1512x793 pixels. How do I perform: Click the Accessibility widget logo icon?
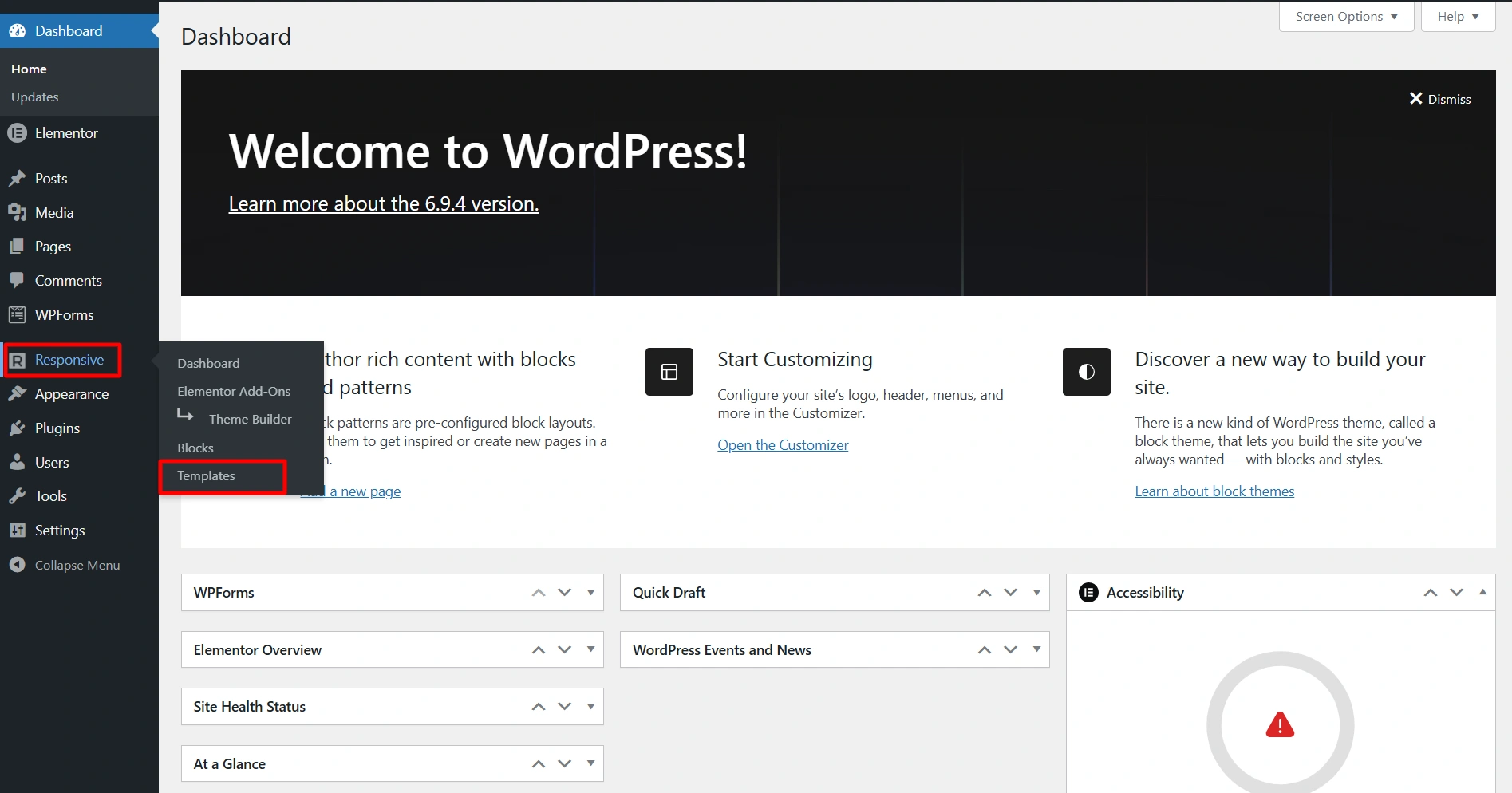[x=1088, y=593]
